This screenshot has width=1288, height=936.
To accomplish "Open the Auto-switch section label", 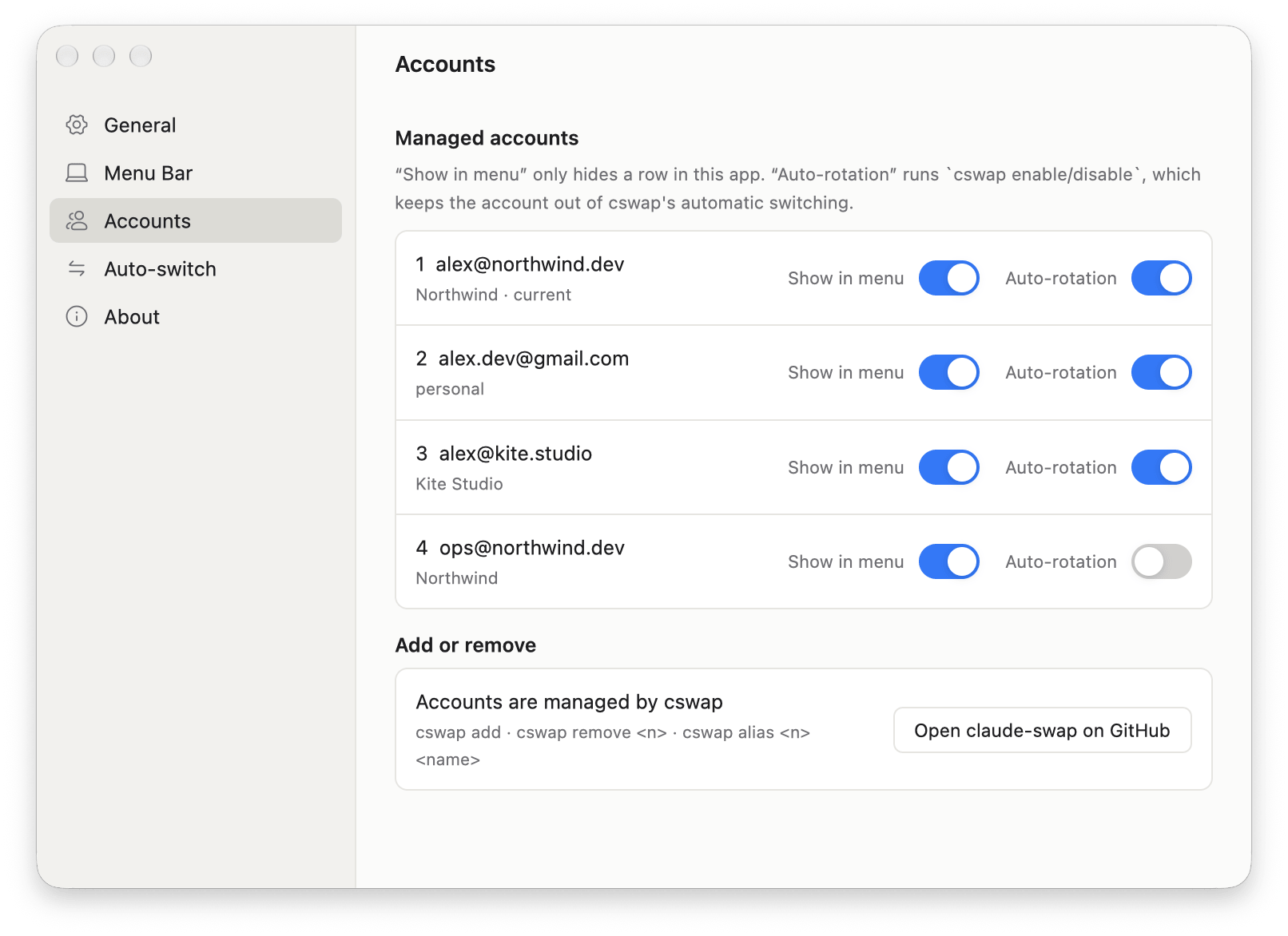I will point(160,269).
